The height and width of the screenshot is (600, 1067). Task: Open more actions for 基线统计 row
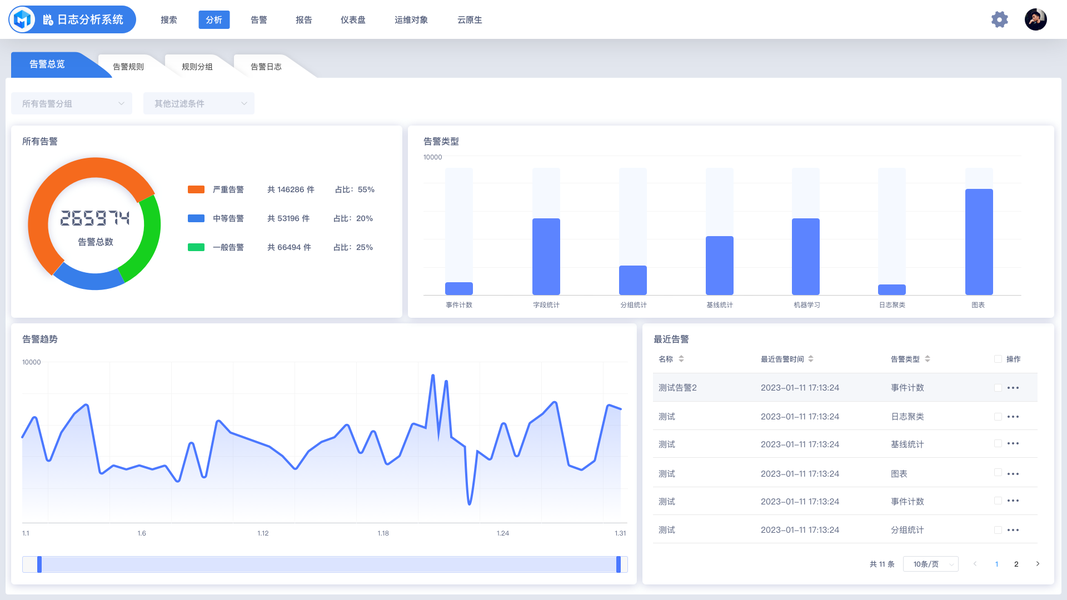pos(1013,444)
